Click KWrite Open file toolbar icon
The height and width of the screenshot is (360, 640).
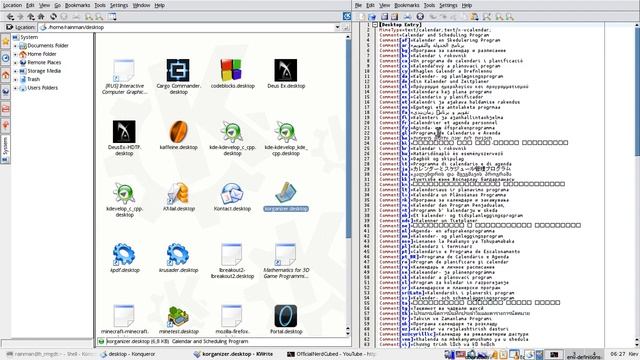pos(372,17)
